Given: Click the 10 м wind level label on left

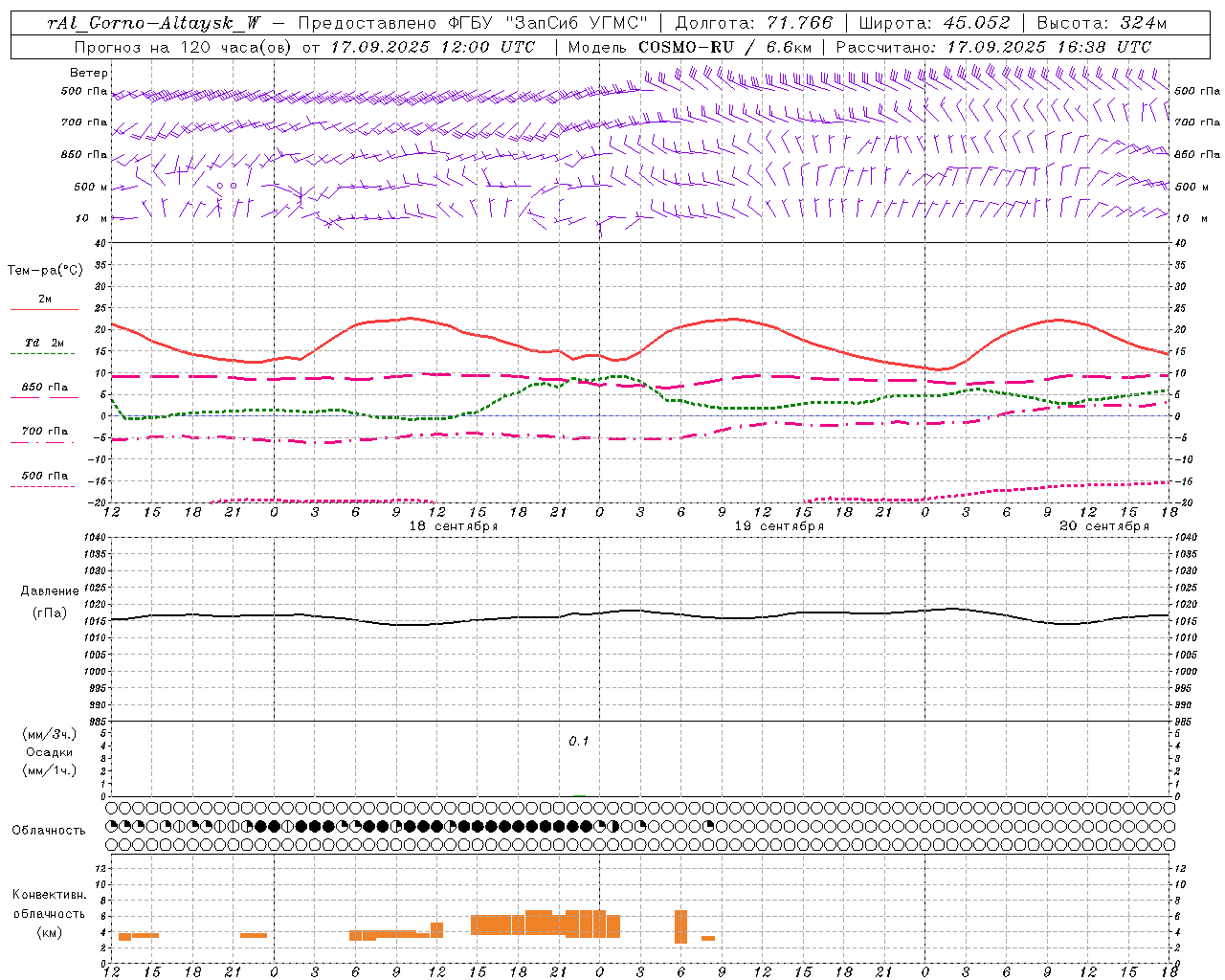Looking at the screenshot, I should [x=92, y=219].
